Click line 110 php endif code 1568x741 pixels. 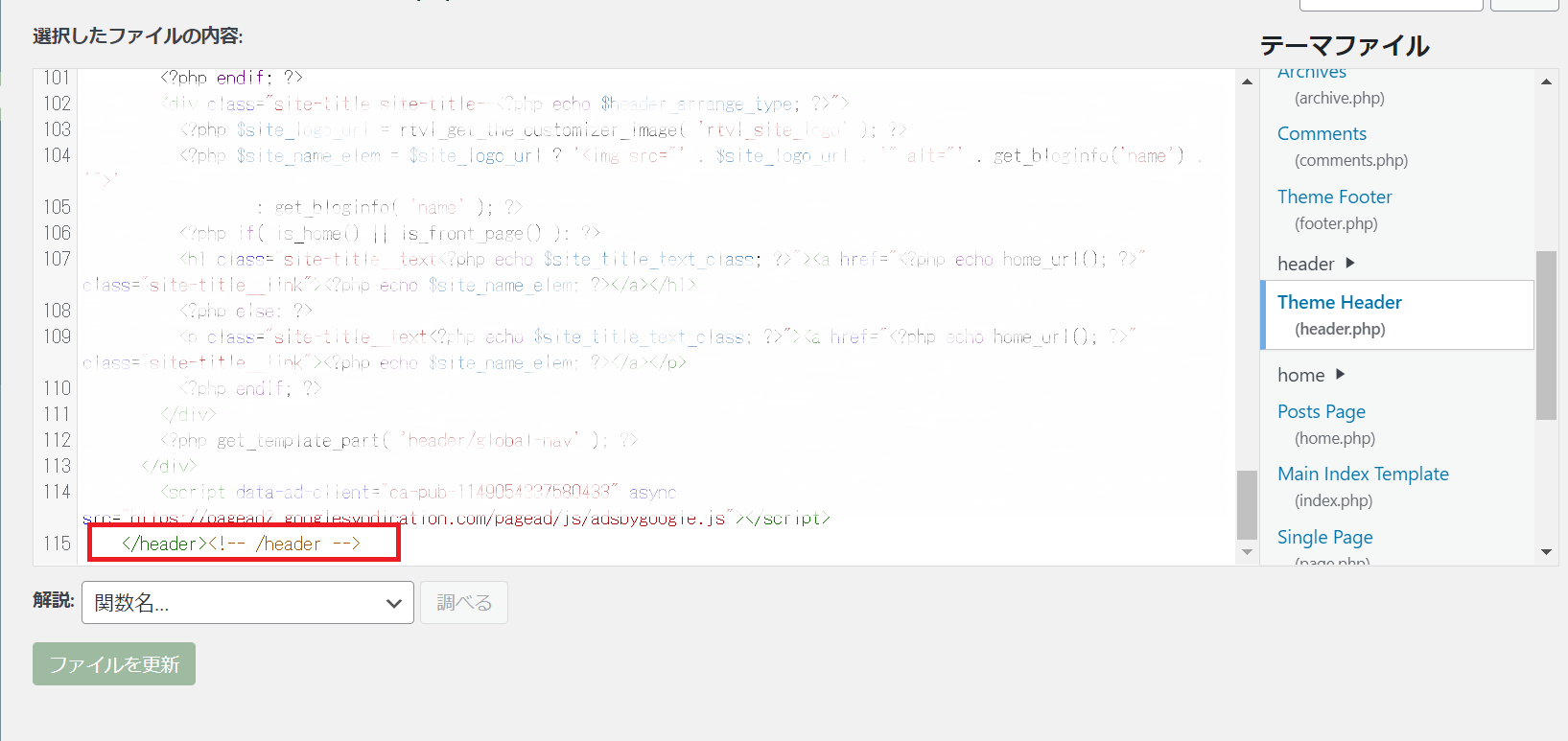pyautogui.click(x=250, y=388)
